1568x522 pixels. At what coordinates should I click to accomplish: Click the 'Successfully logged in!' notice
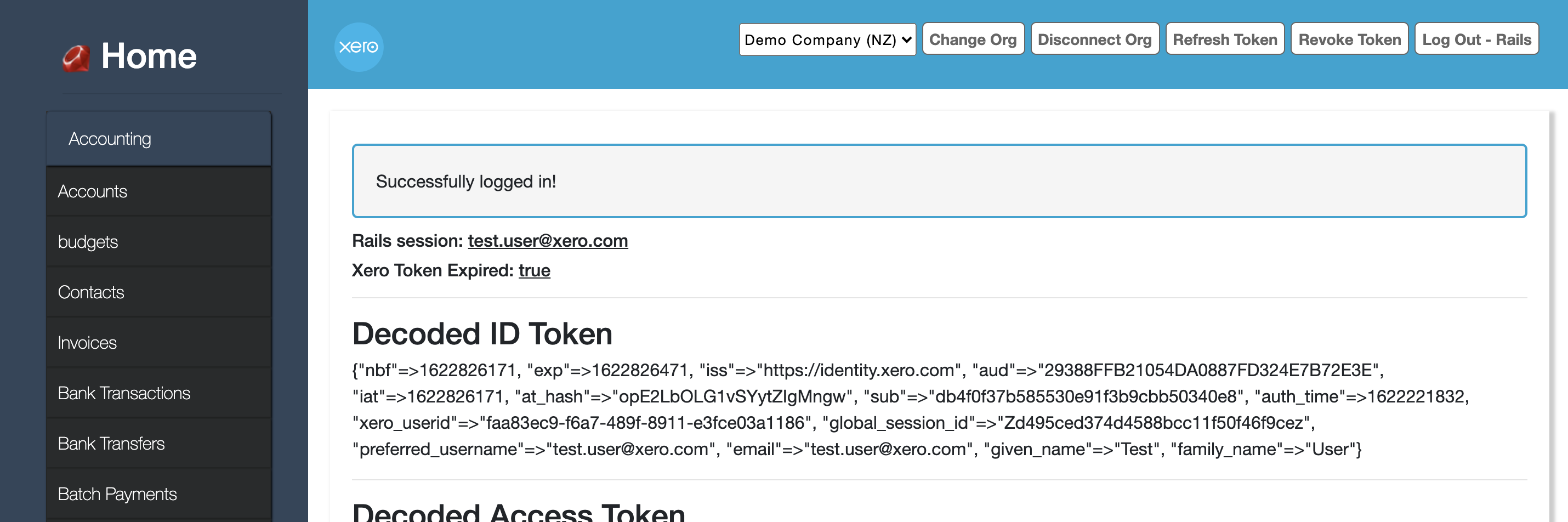click(x=939, y=181)
